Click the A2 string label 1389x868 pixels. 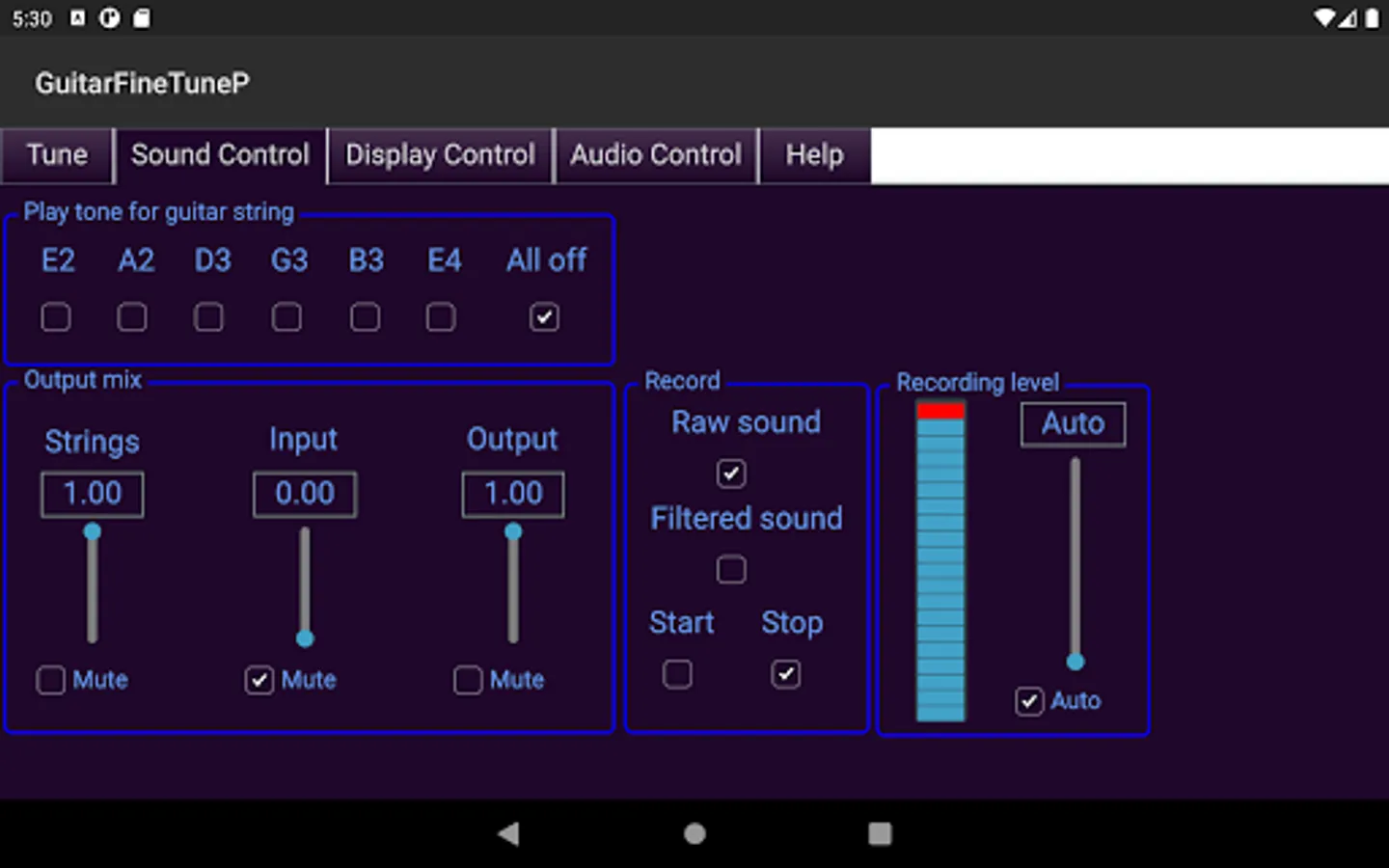(x=136, y=260)
